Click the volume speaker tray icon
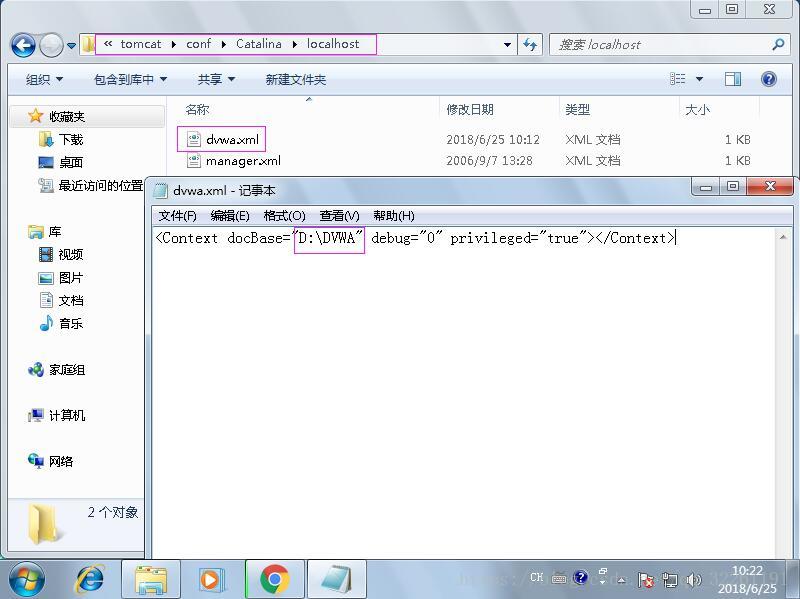 pos(693,580)
